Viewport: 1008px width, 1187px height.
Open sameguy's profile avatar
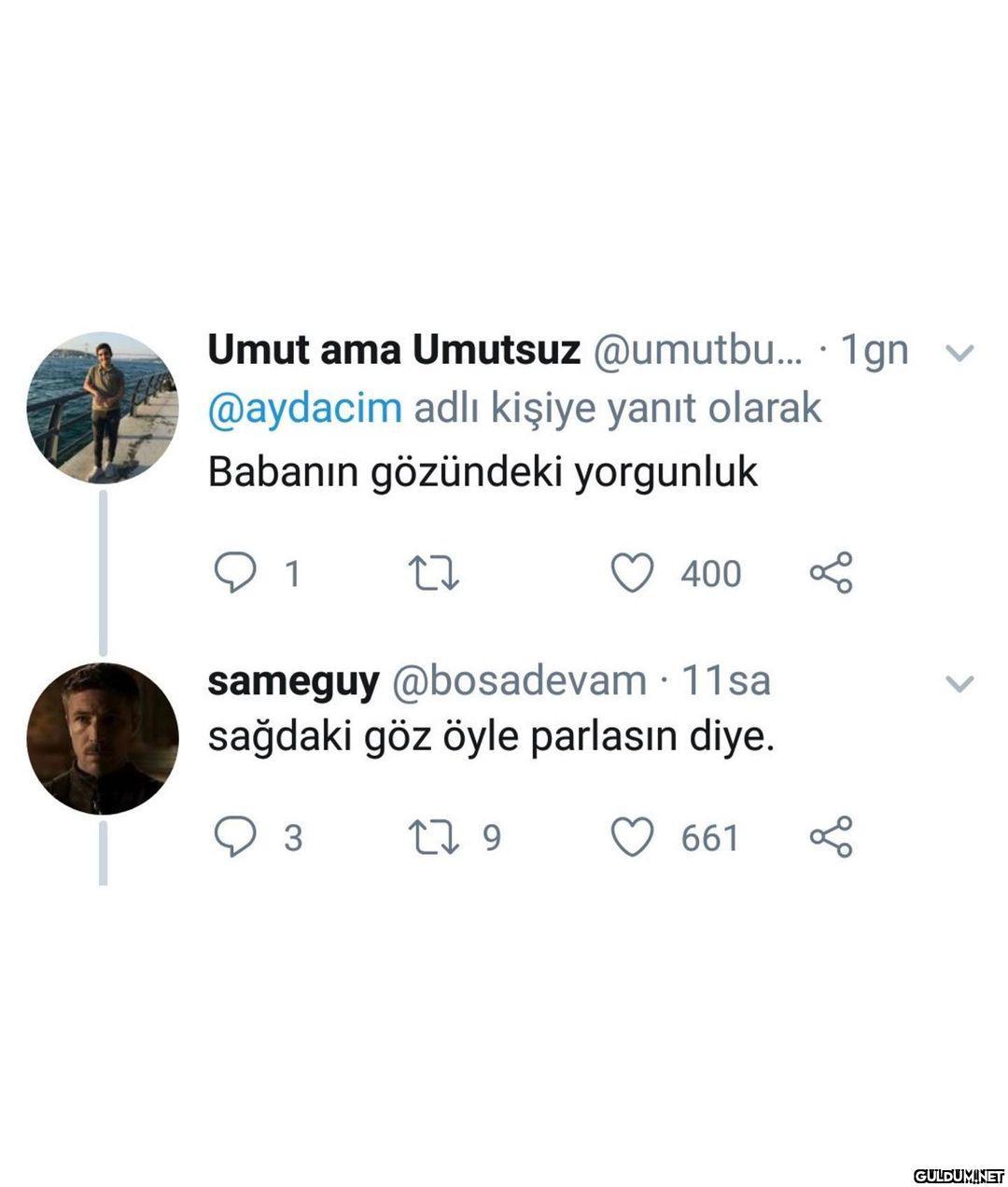pyautogui.click(x=102, y=738)
